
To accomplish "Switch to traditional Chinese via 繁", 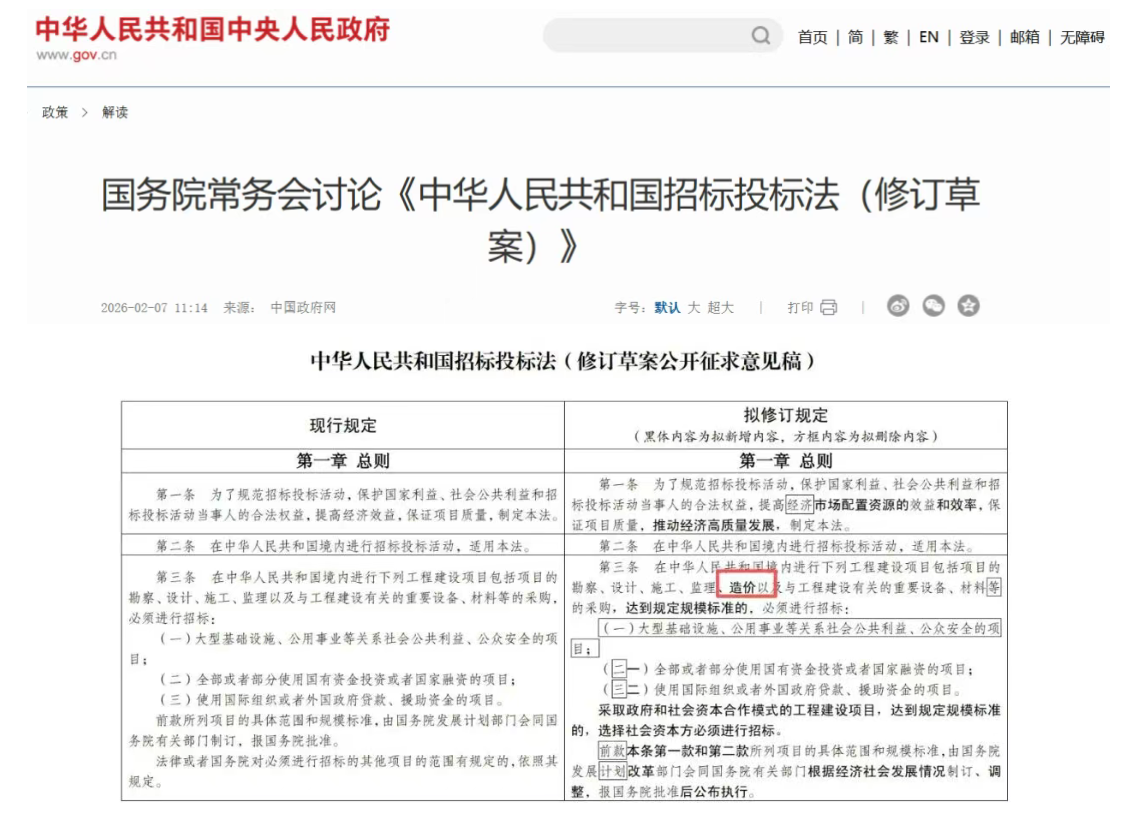I will [x=890, y=37].
